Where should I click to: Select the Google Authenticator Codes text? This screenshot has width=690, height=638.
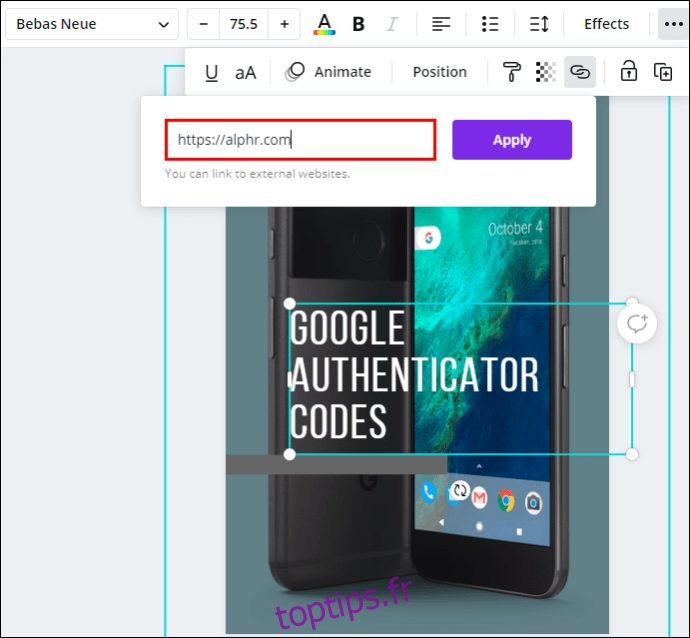click(x=414, y=374)
